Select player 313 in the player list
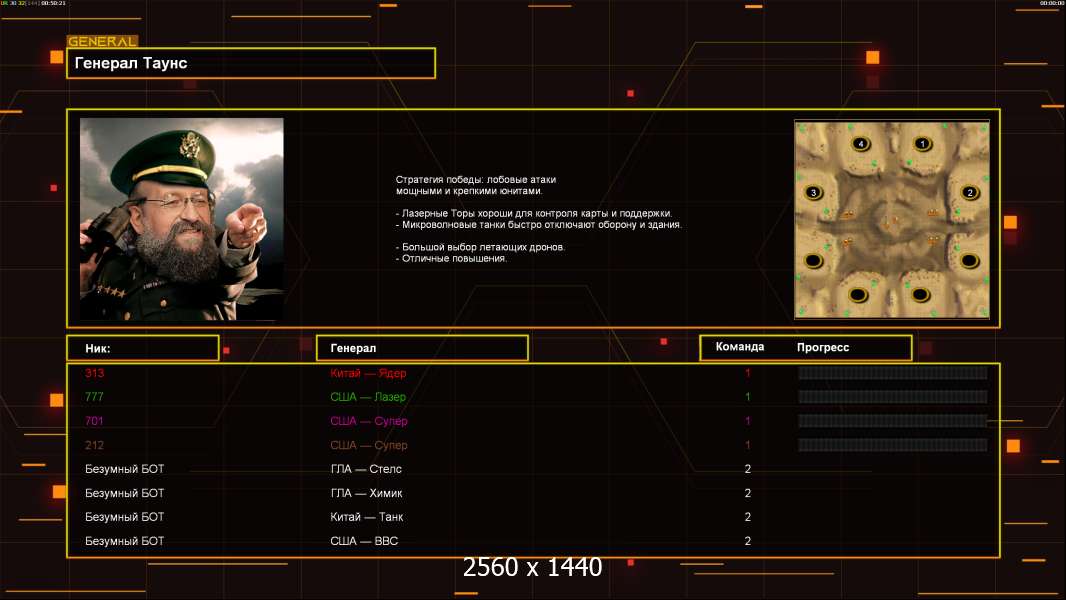This screenshot has height=600, width=1066. point(94,373)
